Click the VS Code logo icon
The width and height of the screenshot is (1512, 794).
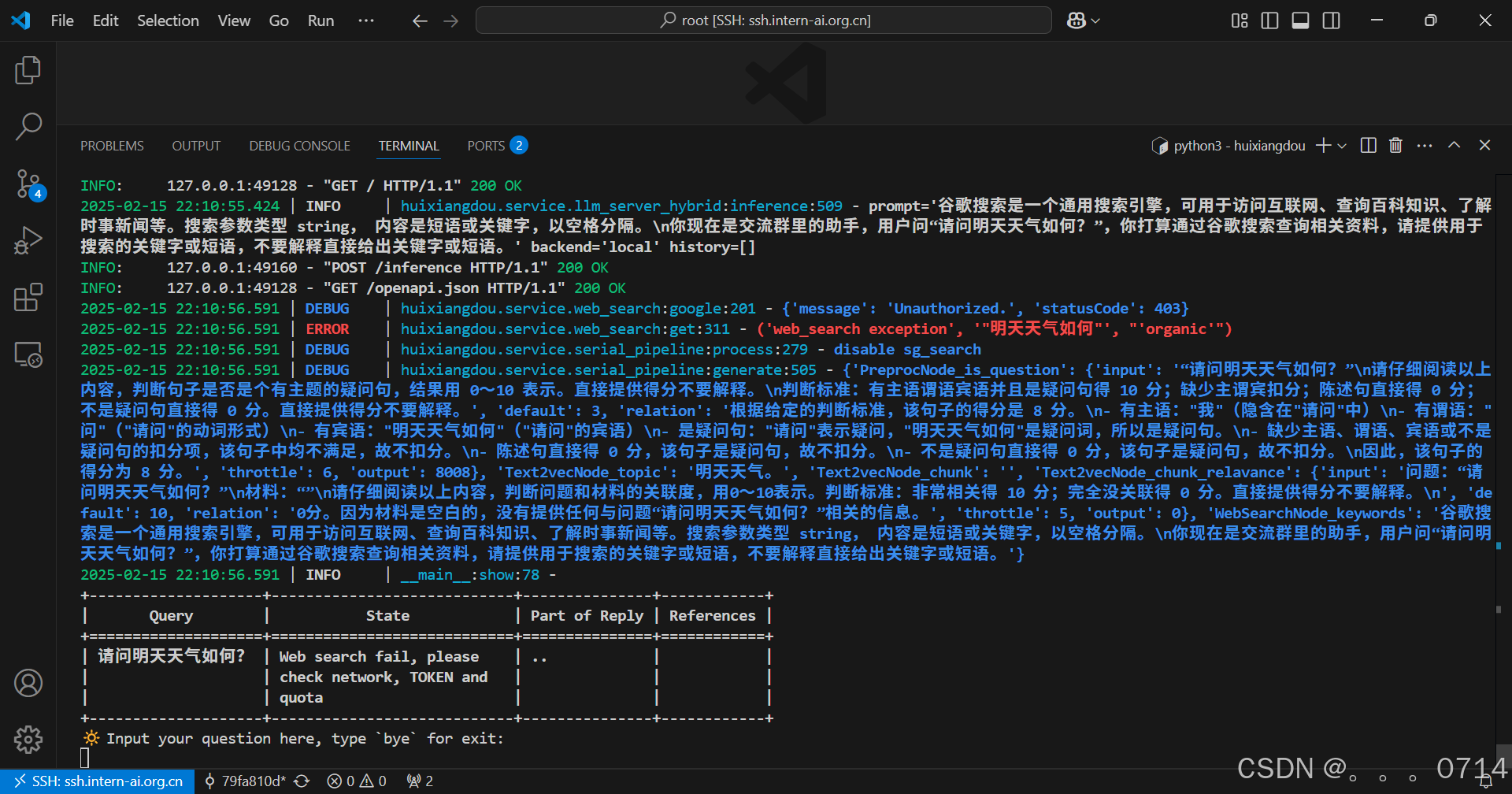pyautogui.click(x=20, y=20)
